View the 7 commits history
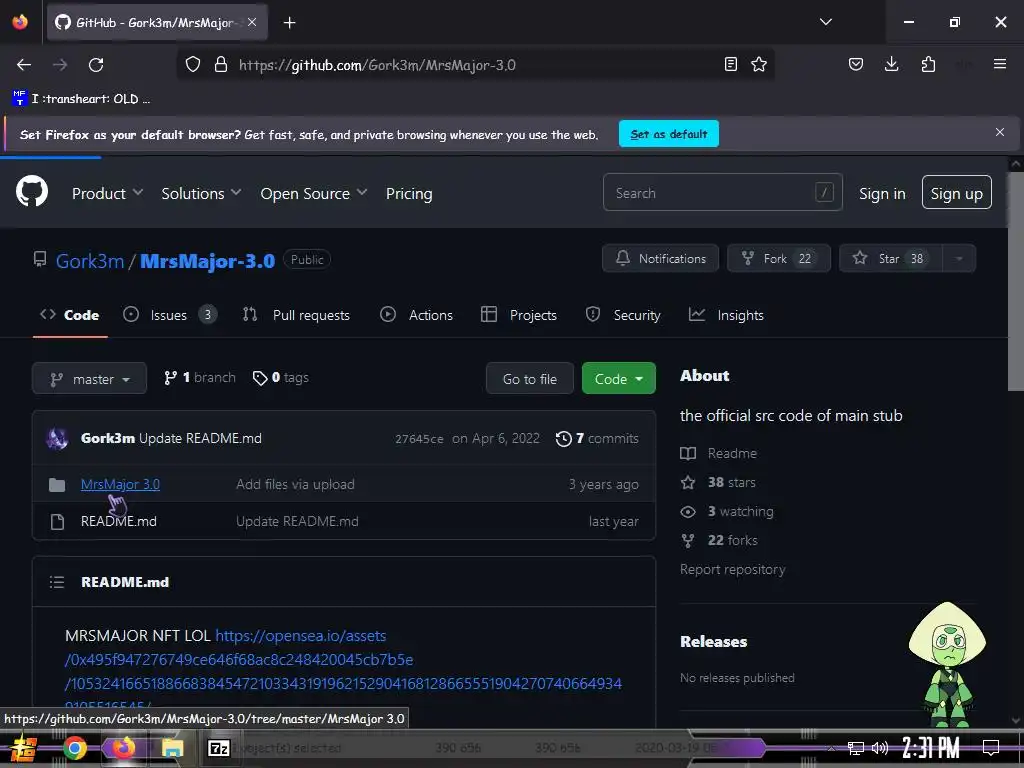Image resolution: width=1024 pixels, height=768 pixels. tap(597, 438)
